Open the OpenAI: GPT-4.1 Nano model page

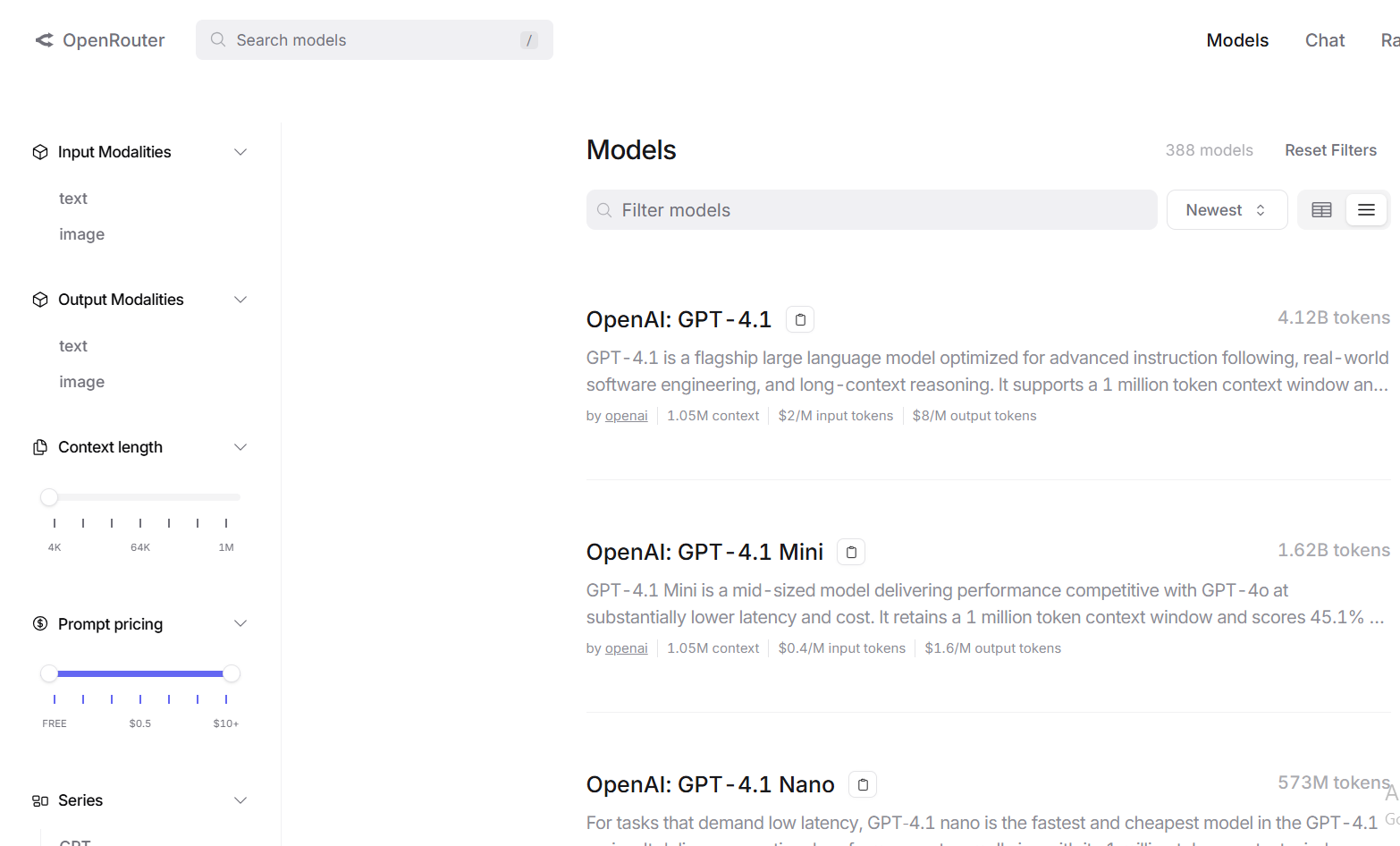[710, 784]
